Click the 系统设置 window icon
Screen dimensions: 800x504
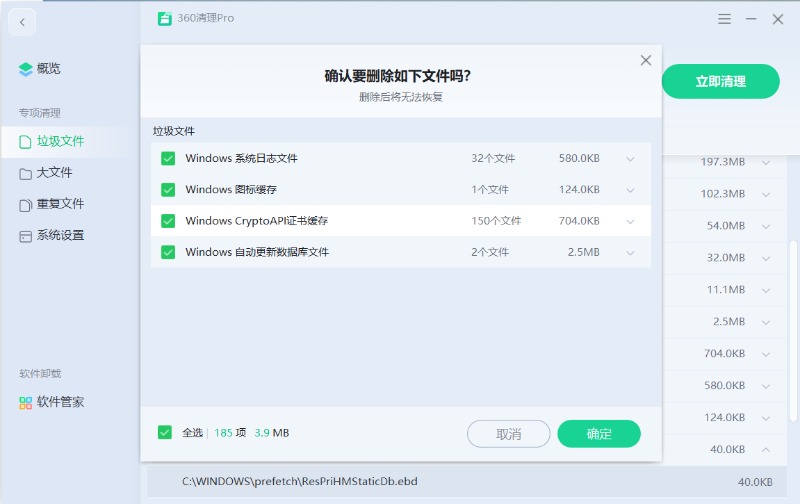click(25, 236)
